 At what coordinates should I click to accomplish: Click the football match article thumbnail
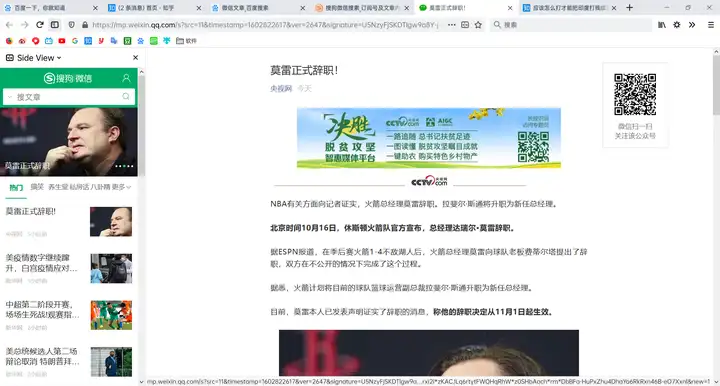(111, 315)
